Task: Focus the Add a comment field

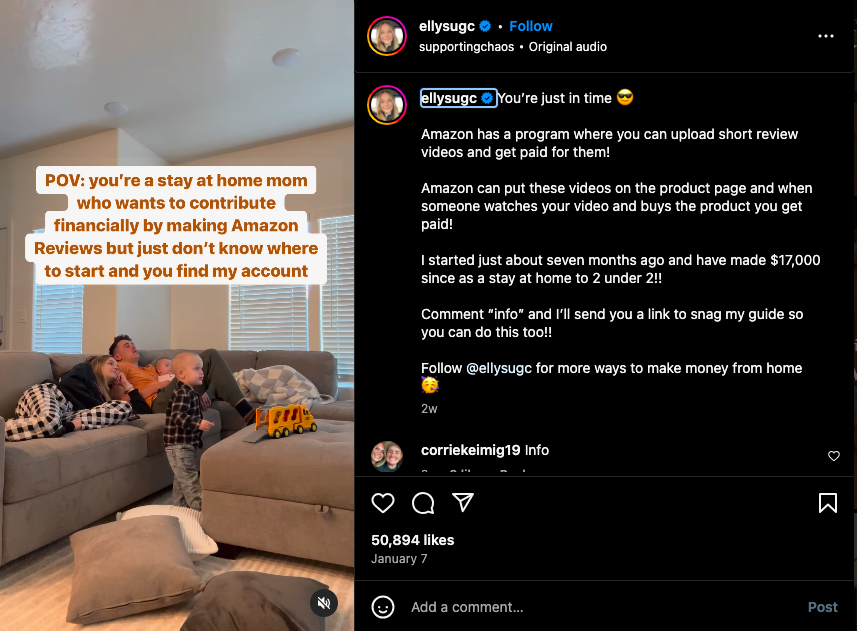Action: (601, 607)
